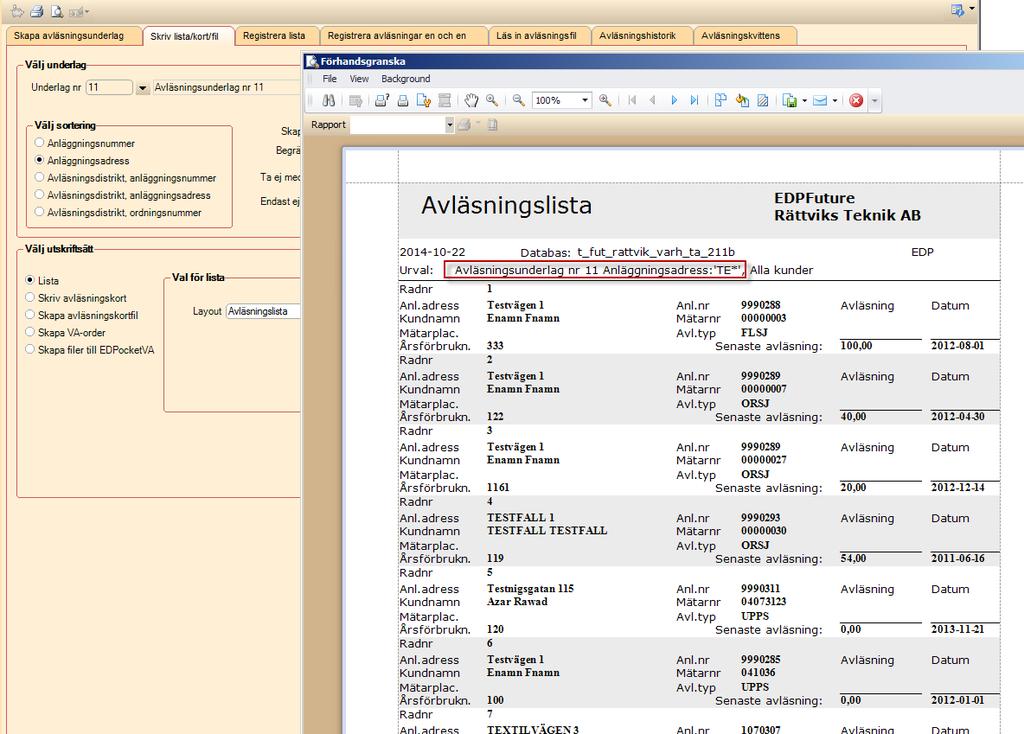Click the header and footer icon
This screenshot has height=734, width=1024.
[x=445, y=101]
